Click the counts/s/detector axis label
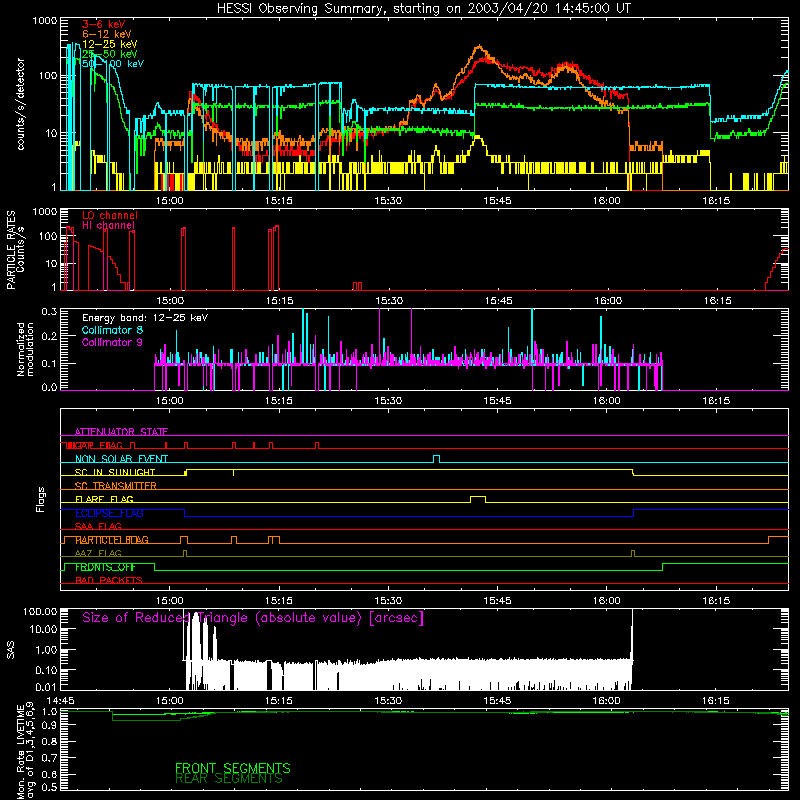This screenshot has width=800, height=800. tap(21, 104)
